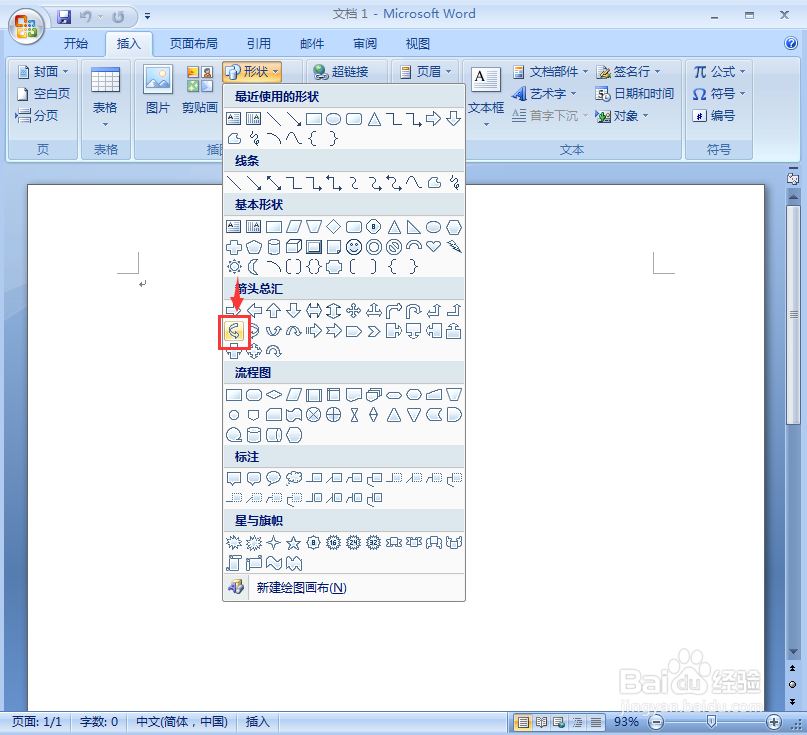Pick the cylinder (can) basic shape
This screenshot has width=807, height=735.
pyautogui.click(x=274, y=247)
